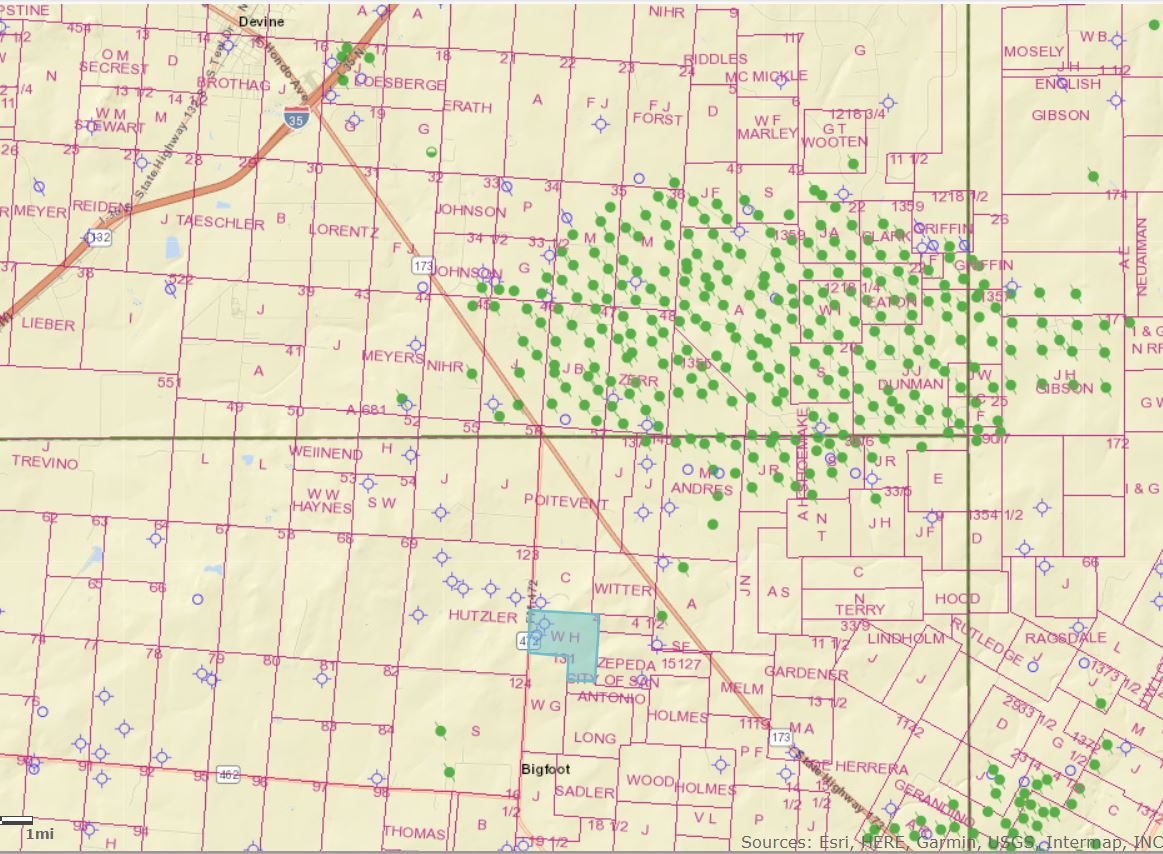The width and height of the screenshot is (1163, 854).
Task: Click the 173 shield near M A survey
Action: coord(781,737)
